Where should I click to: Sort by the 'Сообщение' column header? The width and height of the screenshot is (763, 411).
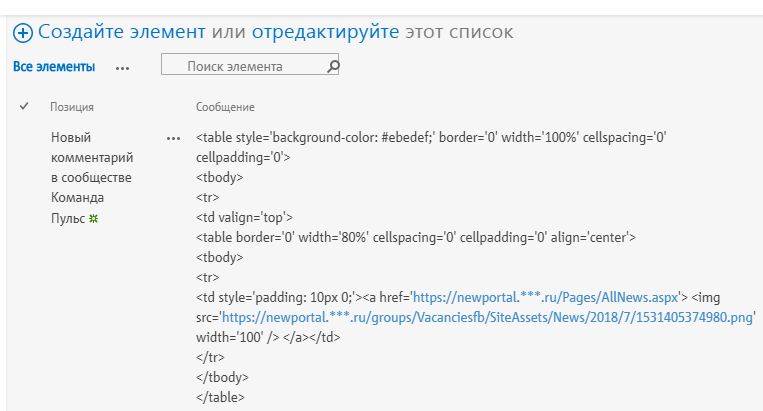(225, 107)
